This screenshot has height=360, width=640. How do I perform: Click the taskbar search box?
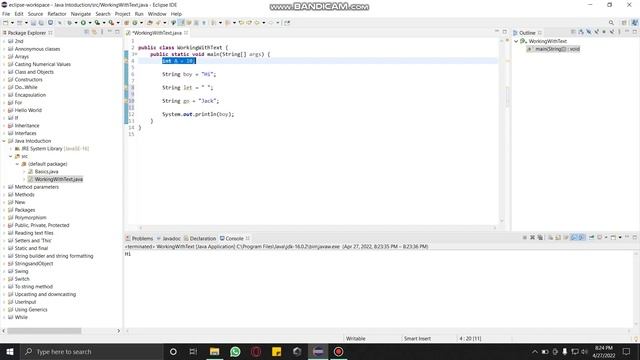click(x=91, y=351)
